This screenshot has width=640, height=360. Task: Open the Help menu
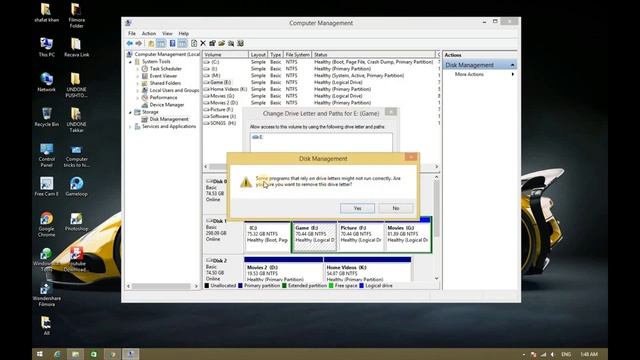(x=184, y=33)
